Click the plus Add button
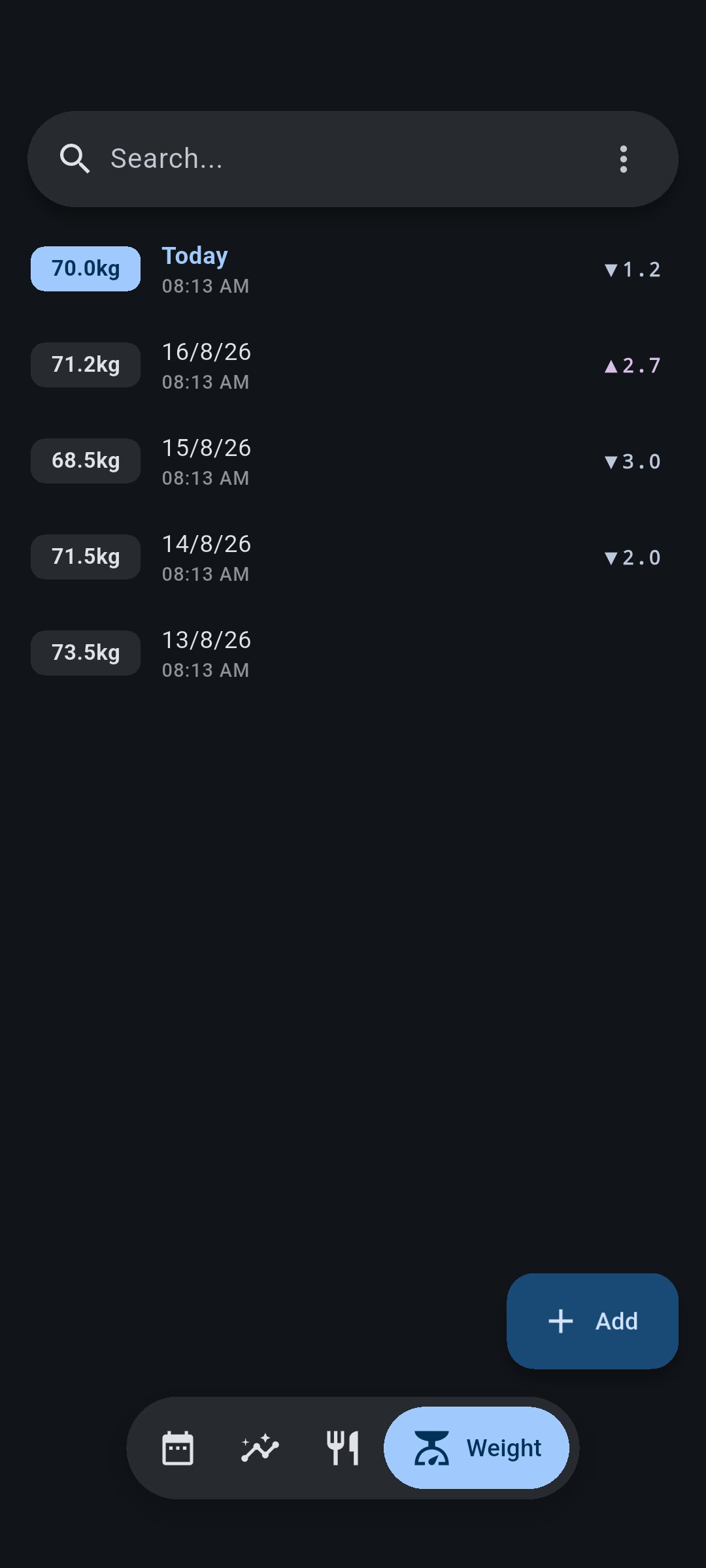Screen dimensions: 706x1568 pos(592,1321)
